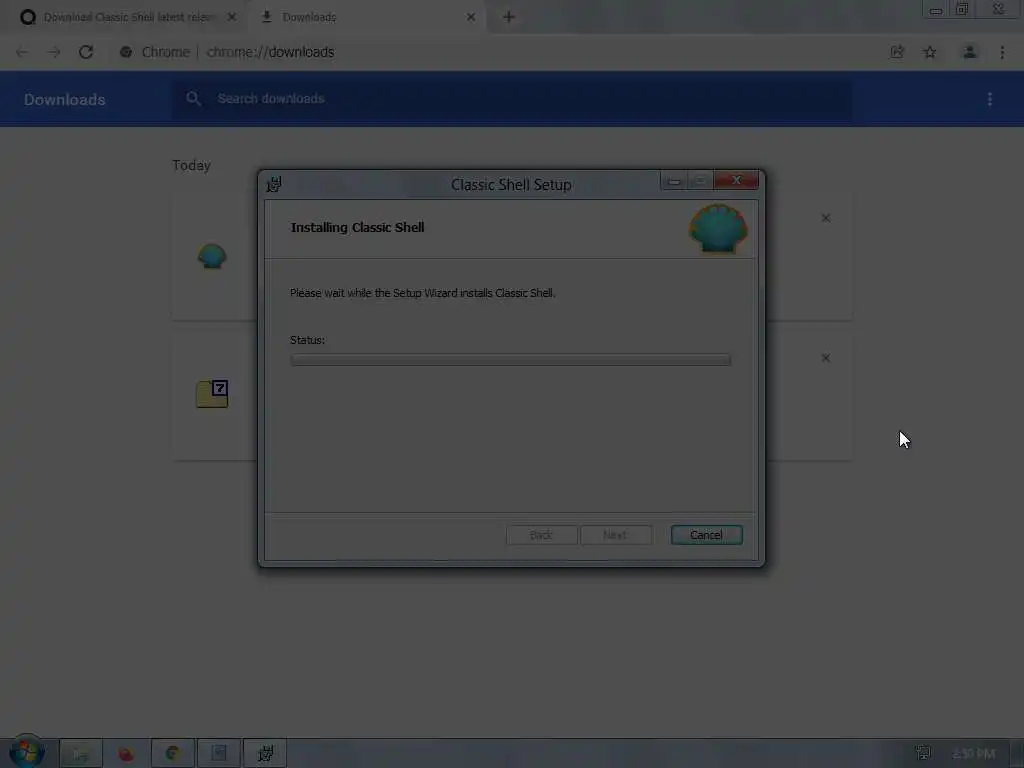This screenshot has height=768, width=1024.
Task: Click the Classic Shell download file icon
Action: 212,256
